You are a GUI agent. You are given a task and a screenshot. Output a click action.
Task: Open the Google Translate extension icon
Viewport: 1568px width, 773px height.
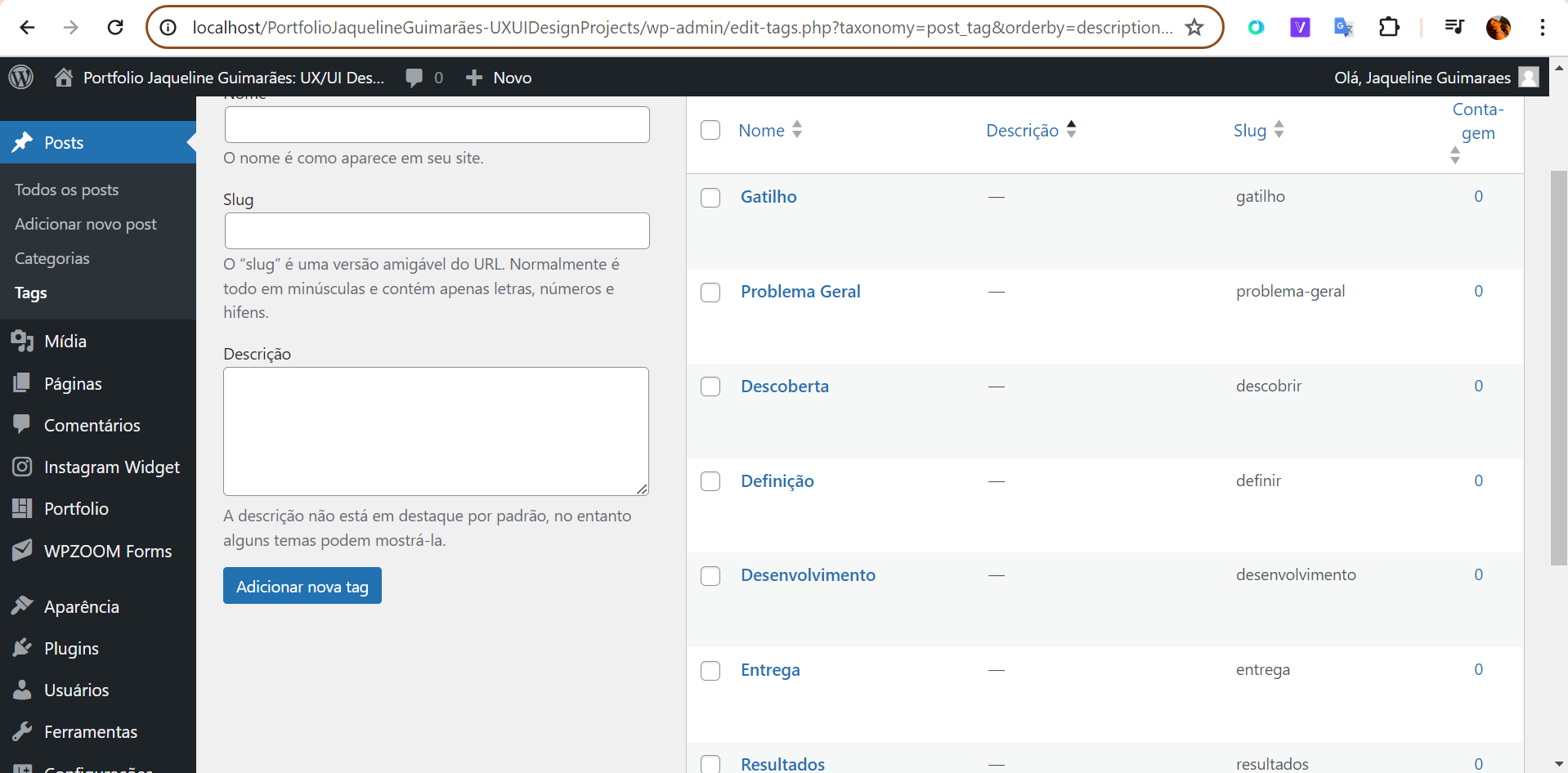tap(1343, 28)
